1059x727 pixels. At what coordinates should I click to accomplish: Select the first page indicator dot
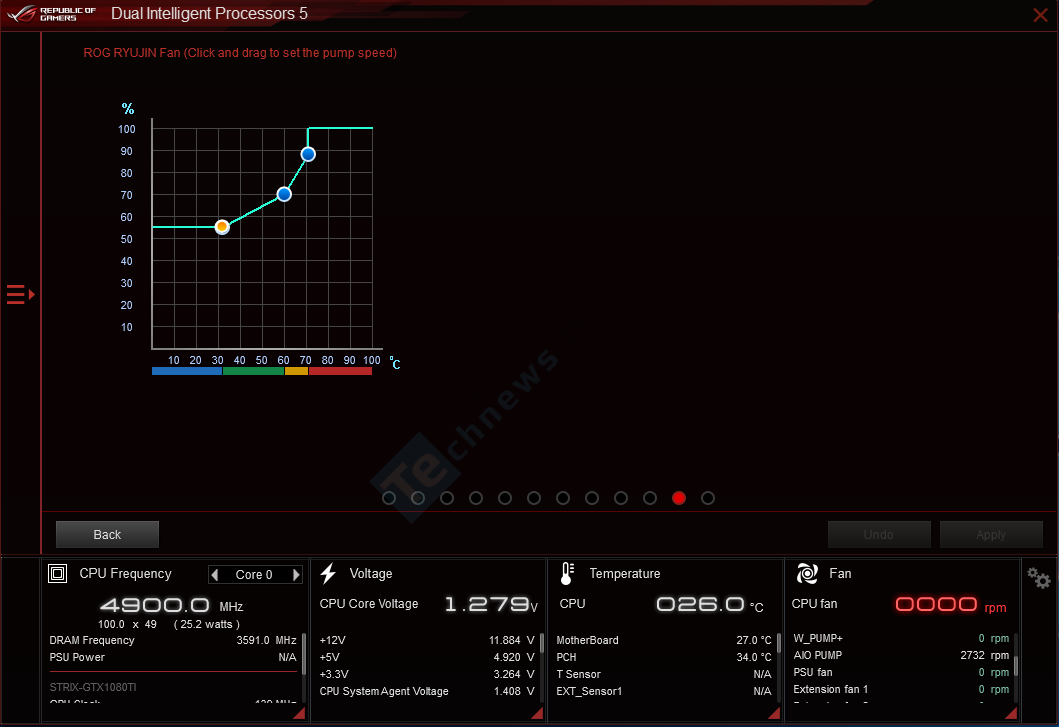(389, 498)
